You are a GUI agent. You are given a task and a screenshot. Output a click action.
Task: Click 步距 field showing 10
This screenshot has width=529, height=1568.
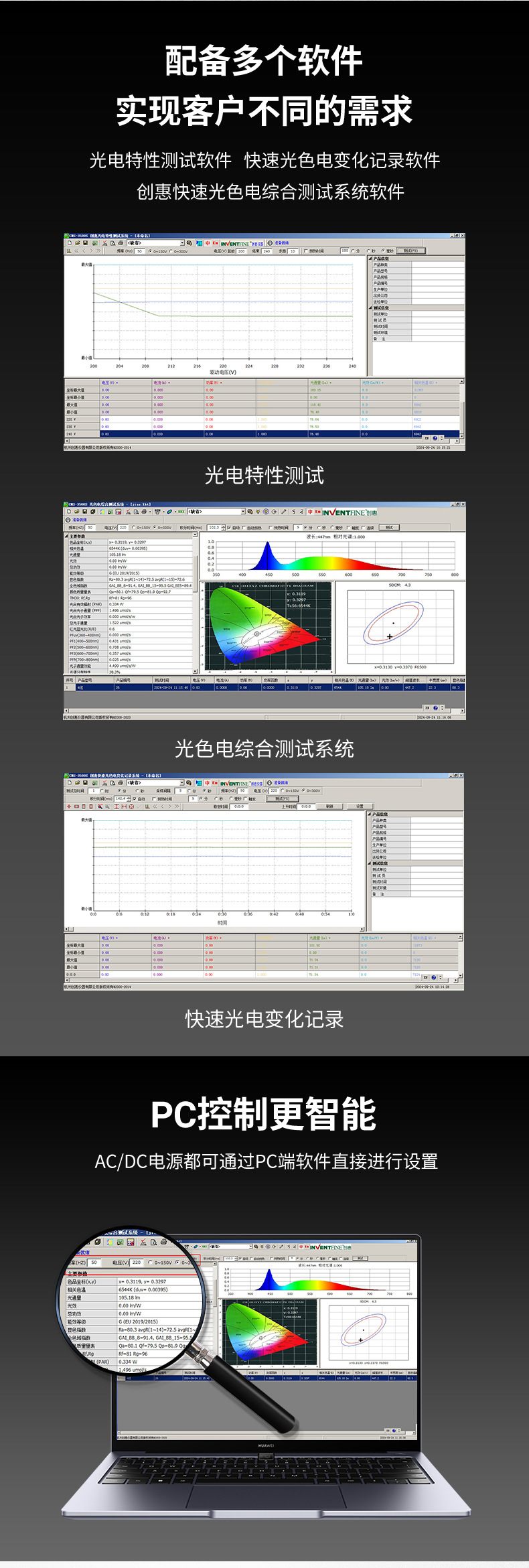(x=293, y=251)
